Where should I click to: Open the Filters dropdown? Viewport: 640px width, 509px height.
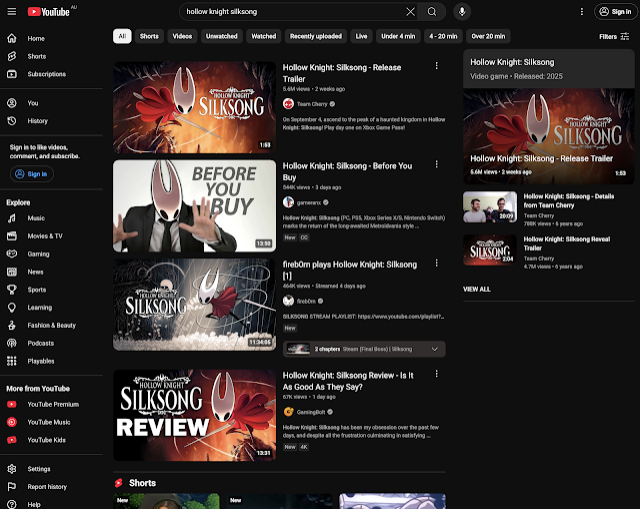pos(612,36)
